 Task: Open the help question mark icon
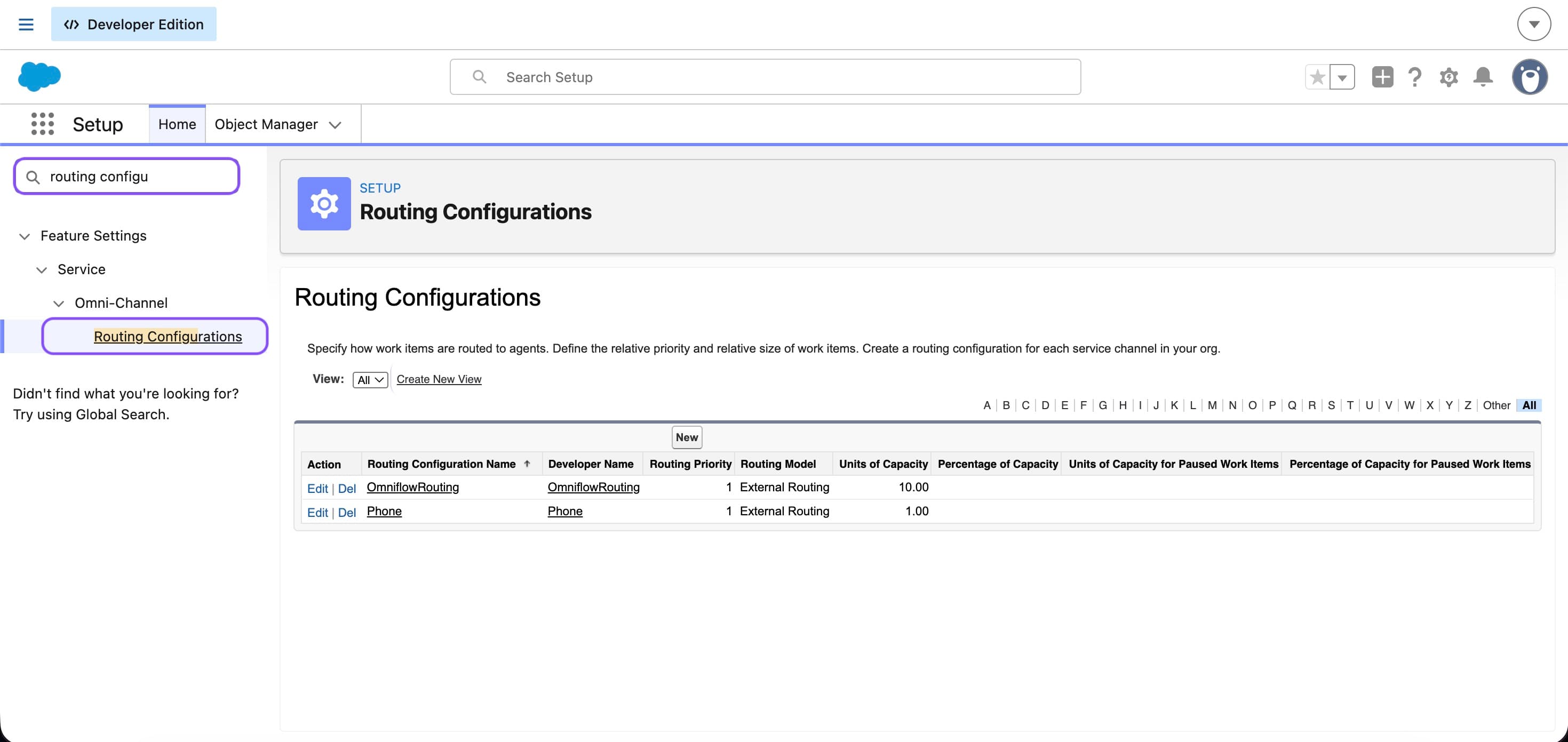click(x=1415, y=77)
